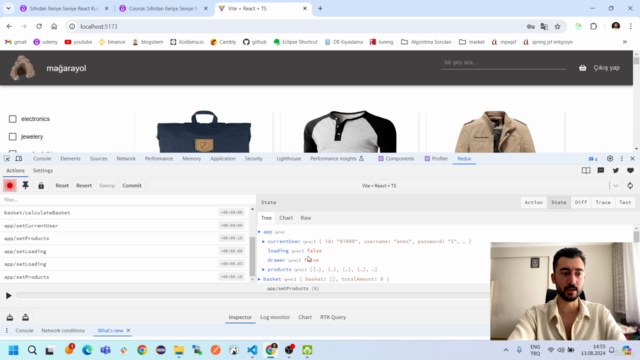640x360 pixels.
Task: Lock Redux state changes
Action: point(41,186)
